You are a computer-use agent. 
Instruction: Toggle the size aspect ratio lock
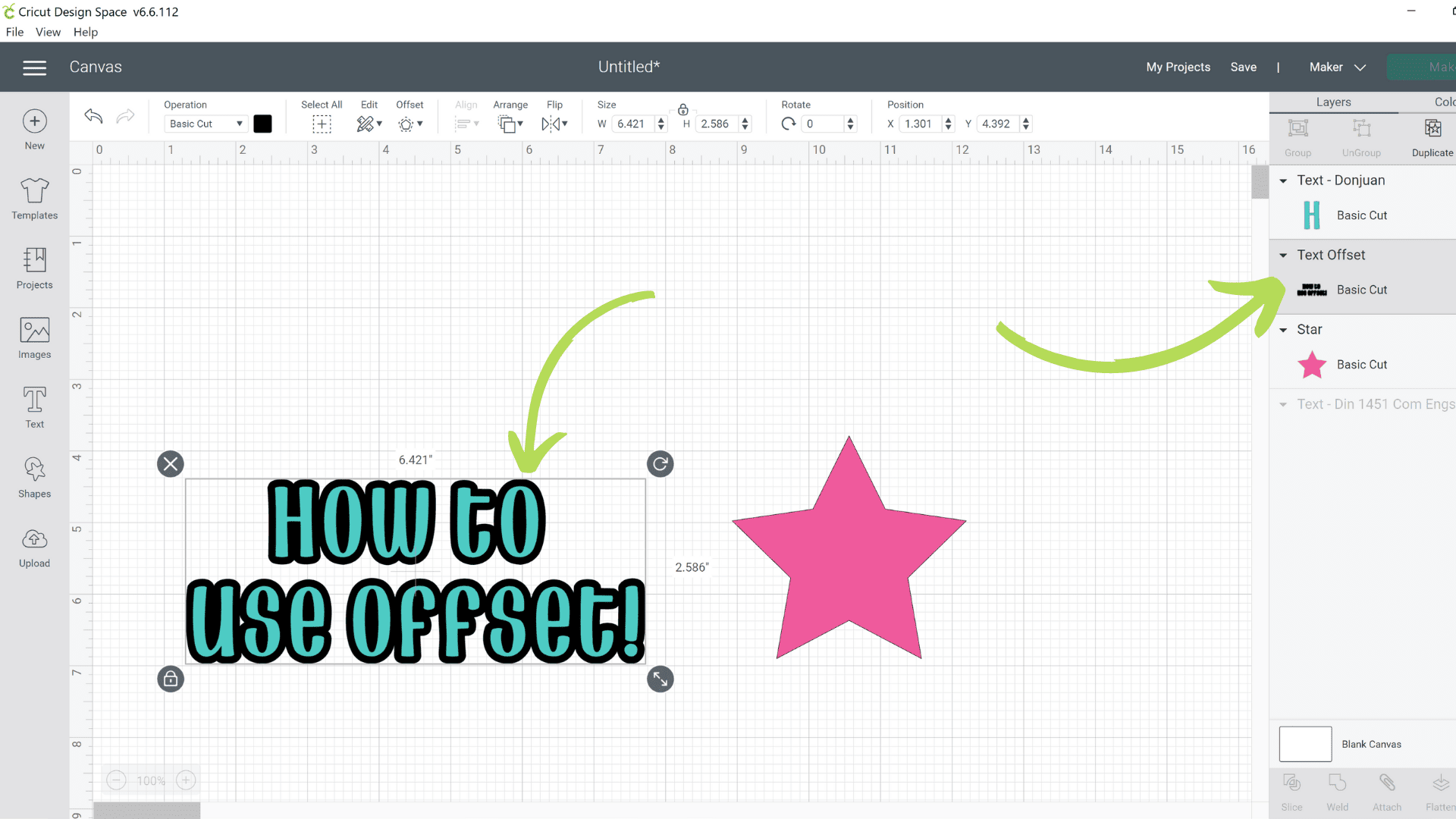pos(682,110)
